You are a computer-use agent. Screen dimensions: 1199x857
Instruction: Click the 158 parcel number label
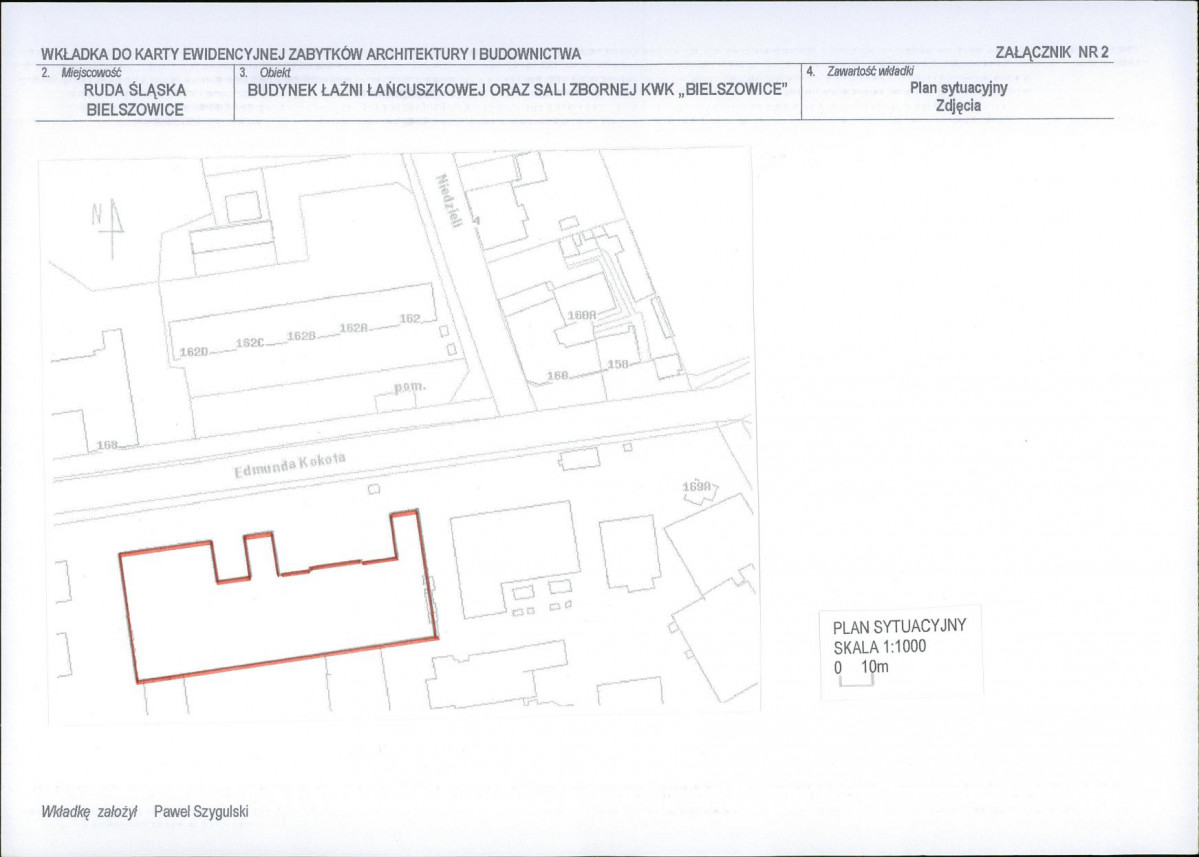tap(618, 364)
